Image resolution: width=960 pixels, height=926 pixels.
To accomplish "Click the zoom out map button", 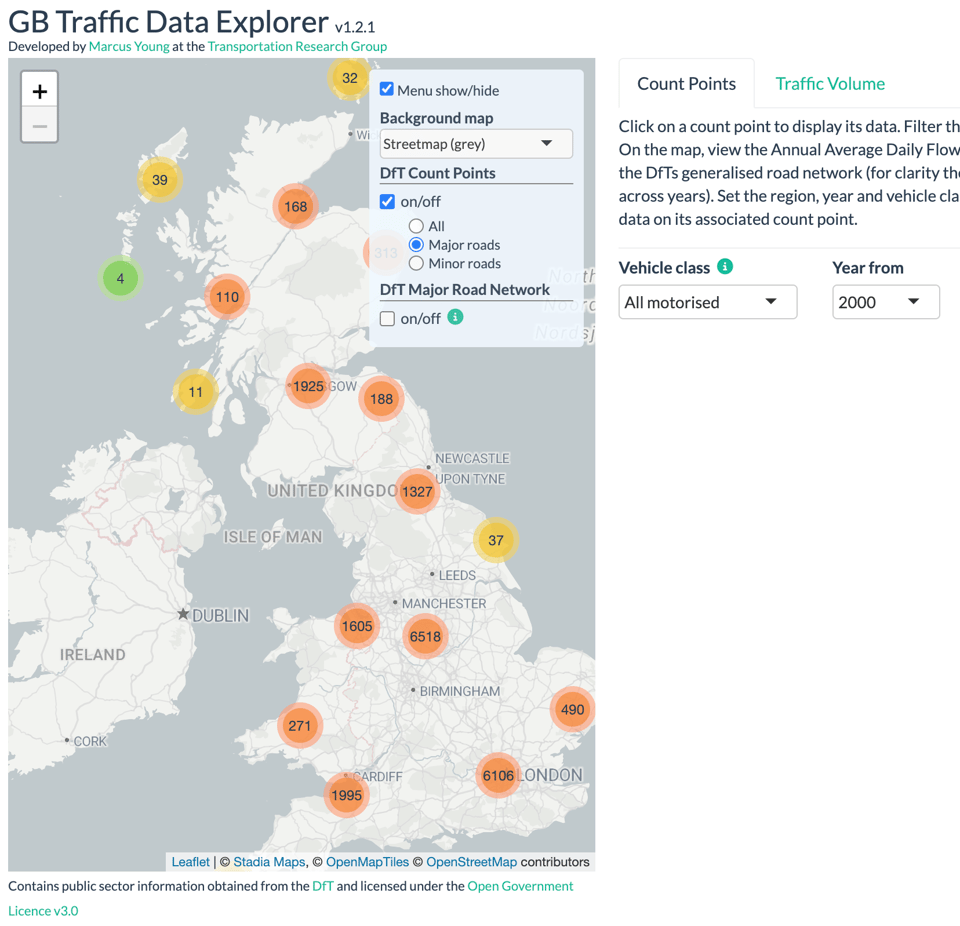I will coord(40,126).
